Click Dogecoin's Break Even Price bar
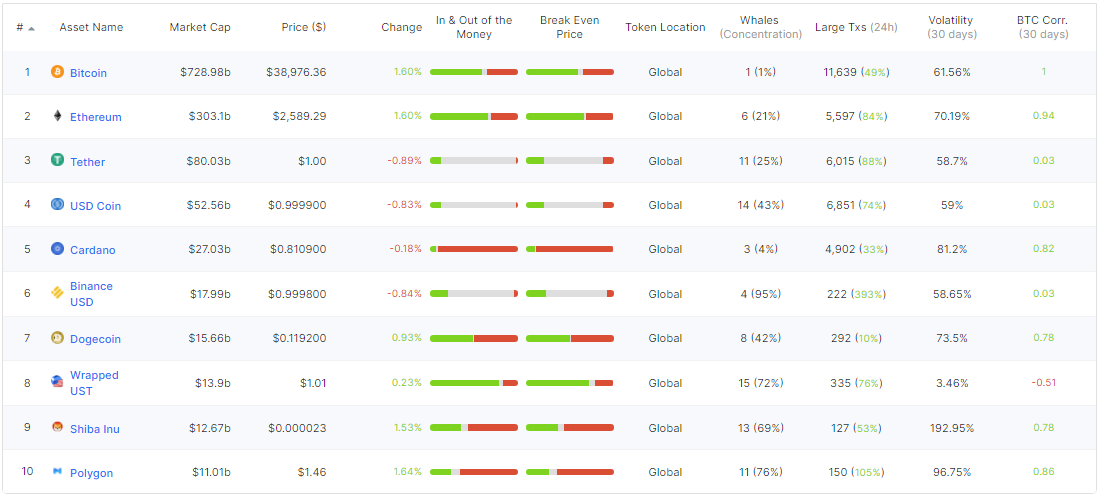The image size is (1098, 497). (x=570, y=338)
